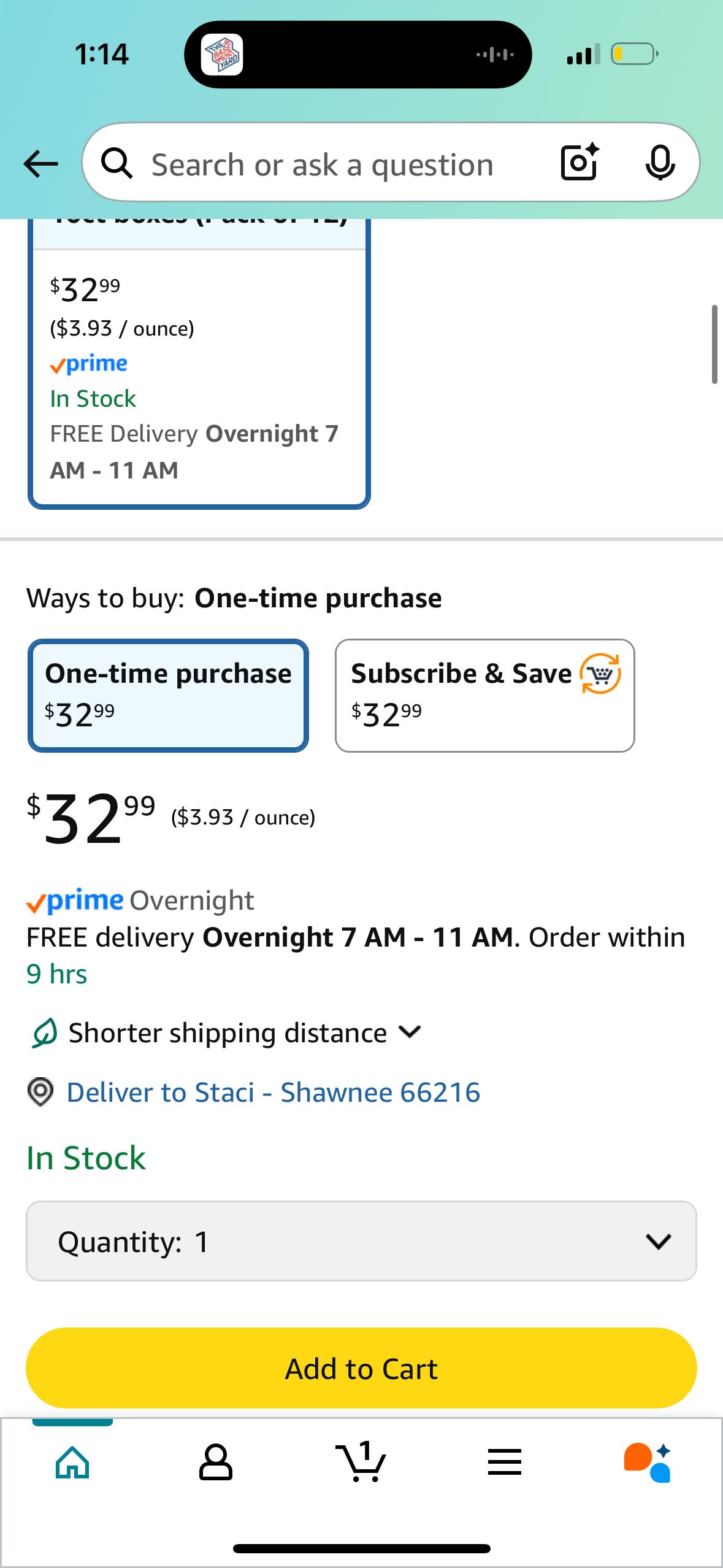Screen dimensions: 723x1568
Task: Select the Pack of 12 size option
Action: [199, 363]
